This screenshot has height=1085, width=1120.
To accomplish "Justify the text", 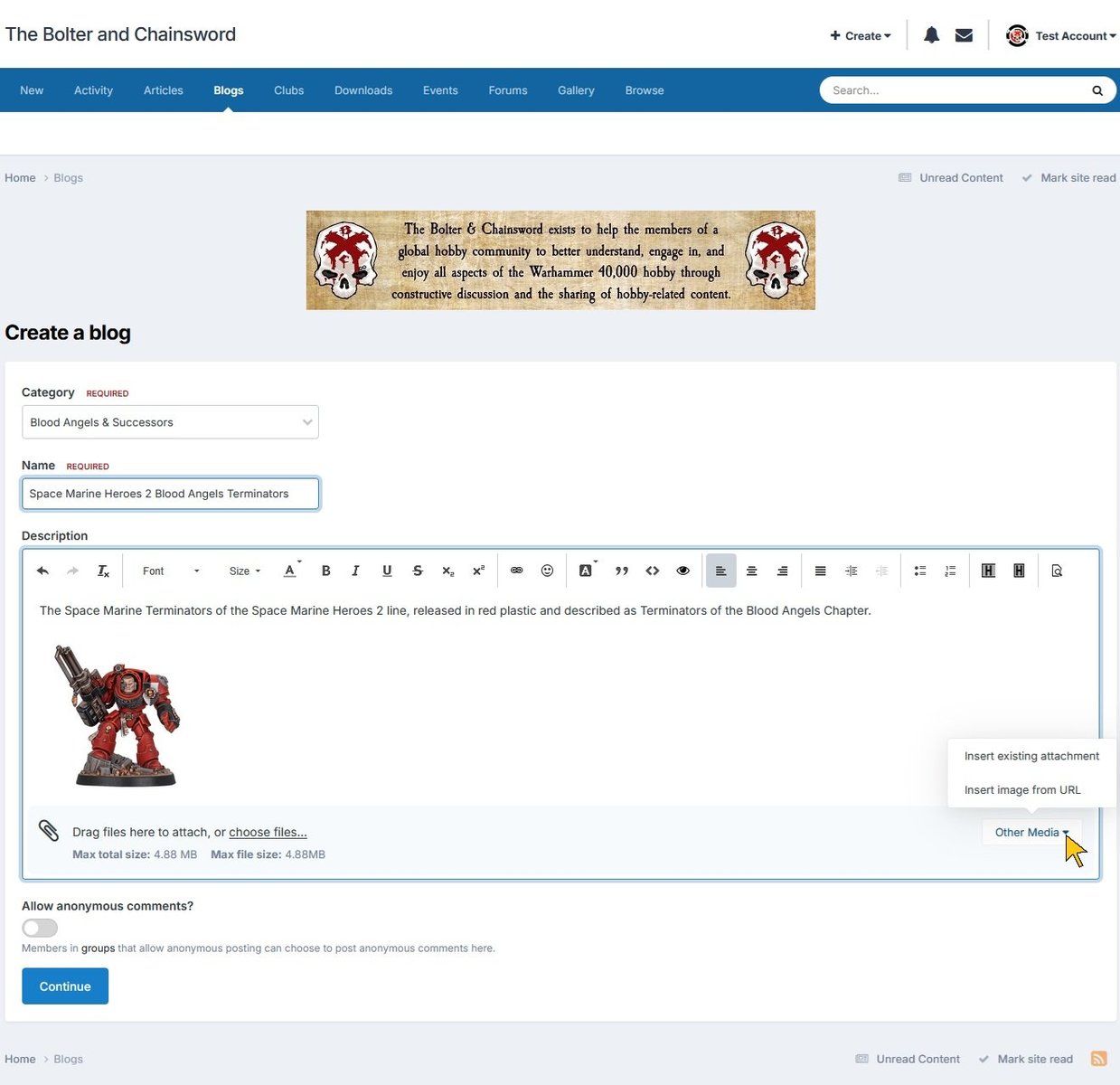I will (821, 571).
